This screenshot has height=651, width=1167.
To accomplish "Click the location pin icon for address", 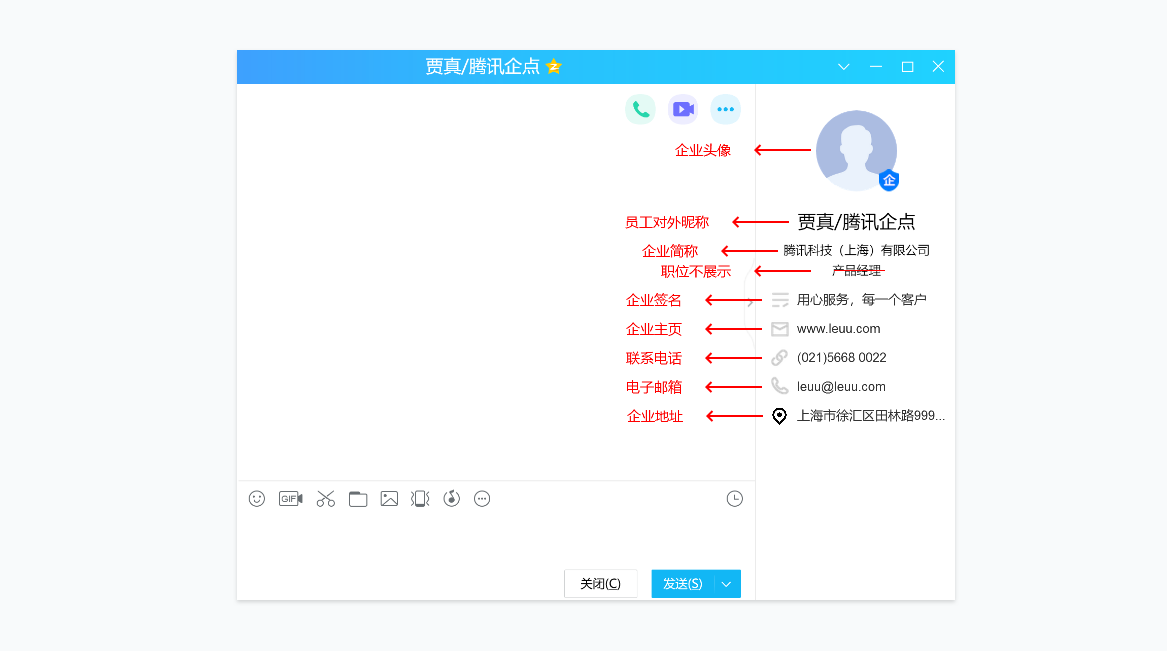I will tap(779, 416).
